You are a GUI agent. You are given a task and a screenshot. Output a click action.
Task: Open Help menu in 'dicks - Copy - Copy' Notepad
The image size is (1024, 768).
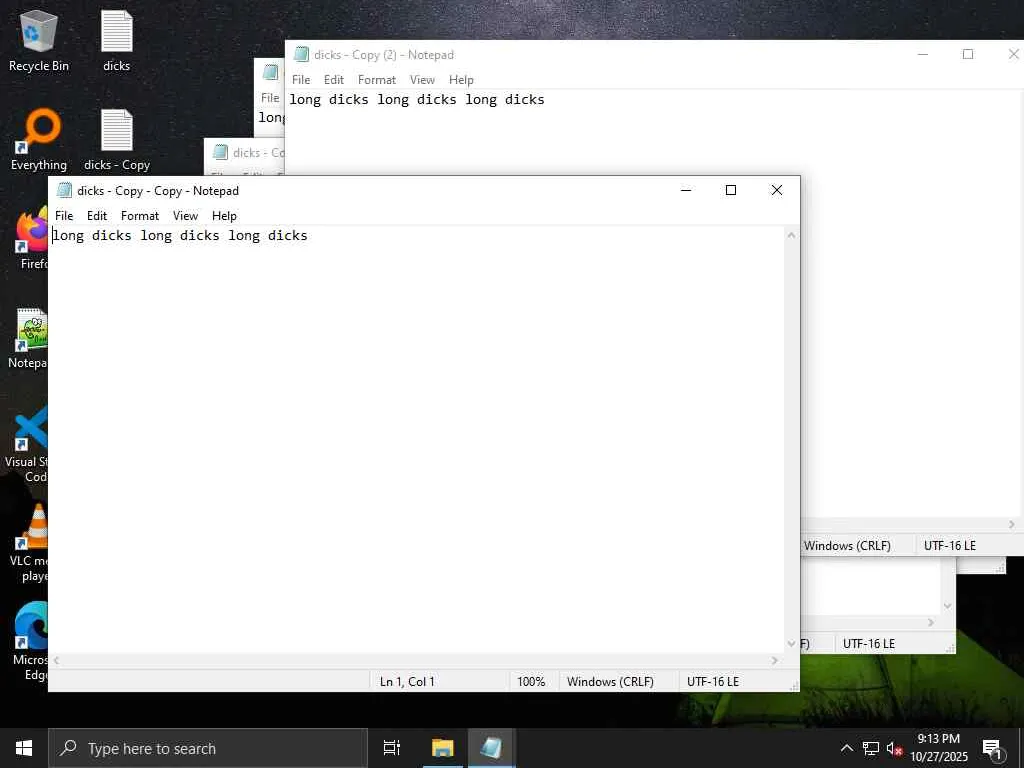tap(224, 216)
